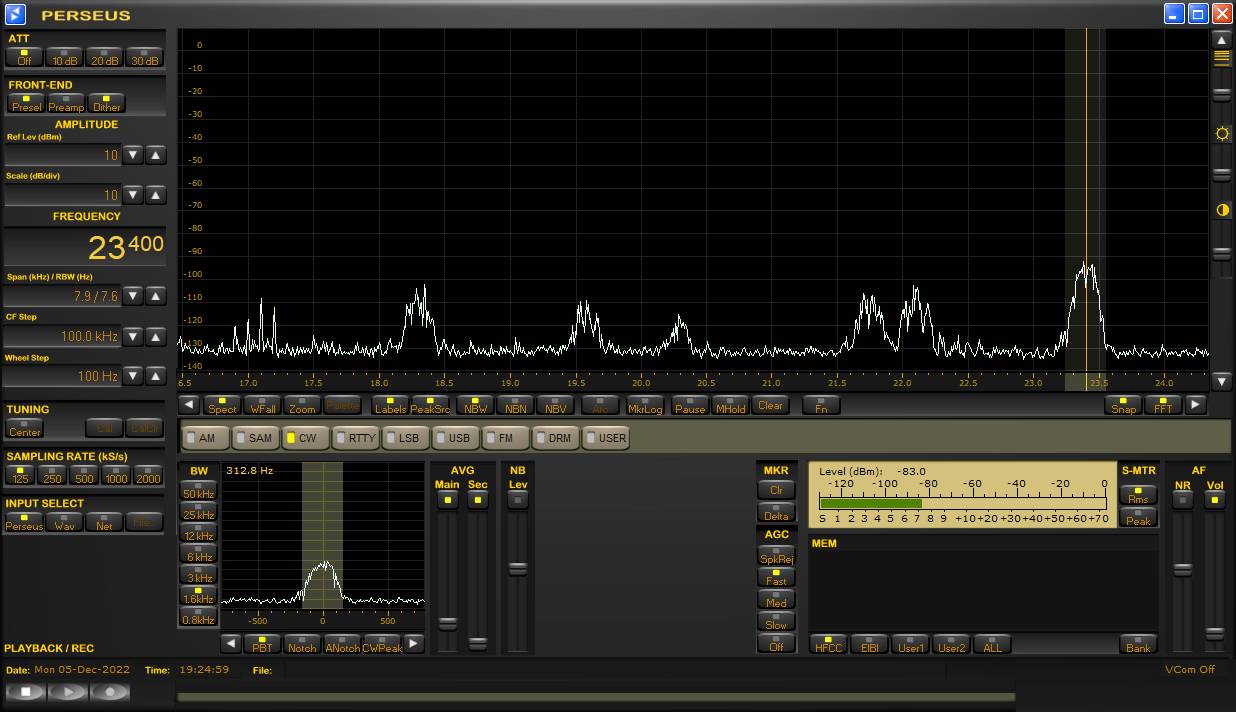Select 500 kS/s sampling rate
The image size is (1236, 712).
(x=84, y=475)
